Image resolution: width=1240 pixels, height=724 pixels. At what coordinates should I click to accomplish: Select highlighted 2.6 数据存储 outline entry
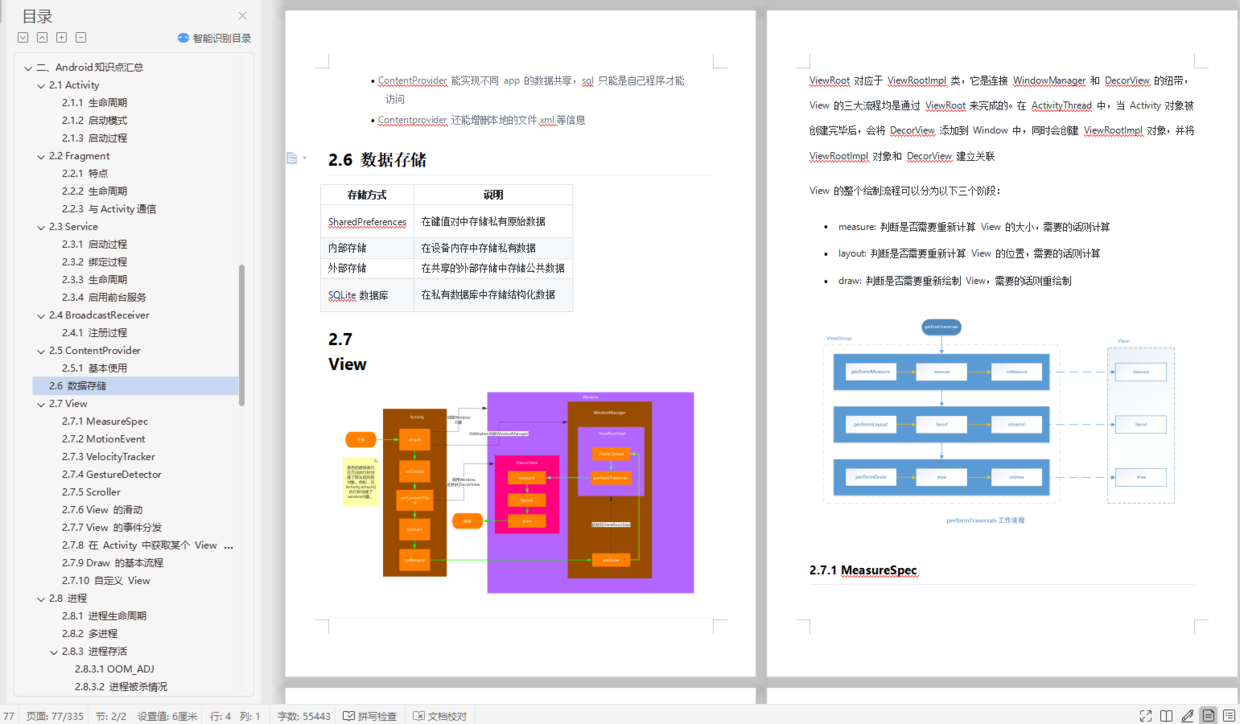[136, 386]
